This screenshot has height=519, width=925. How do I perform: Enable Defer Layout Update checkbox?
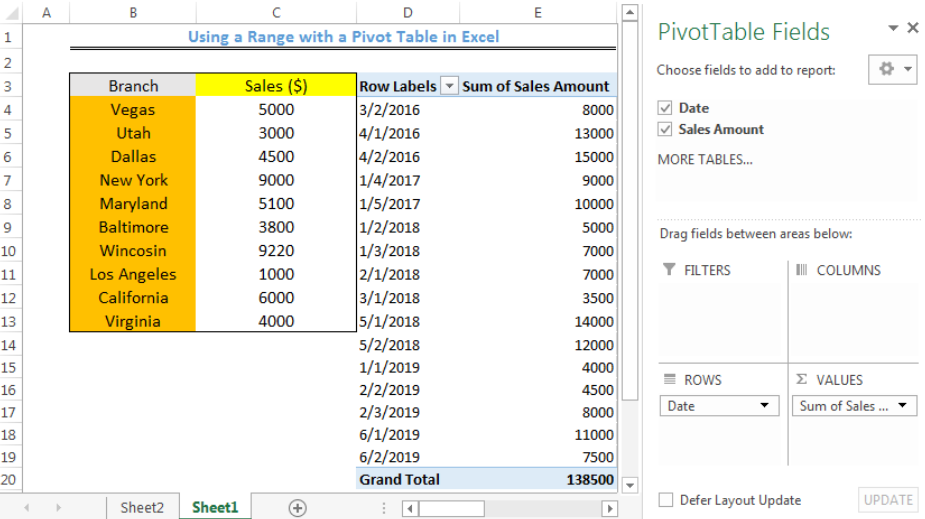coord(666,500)
